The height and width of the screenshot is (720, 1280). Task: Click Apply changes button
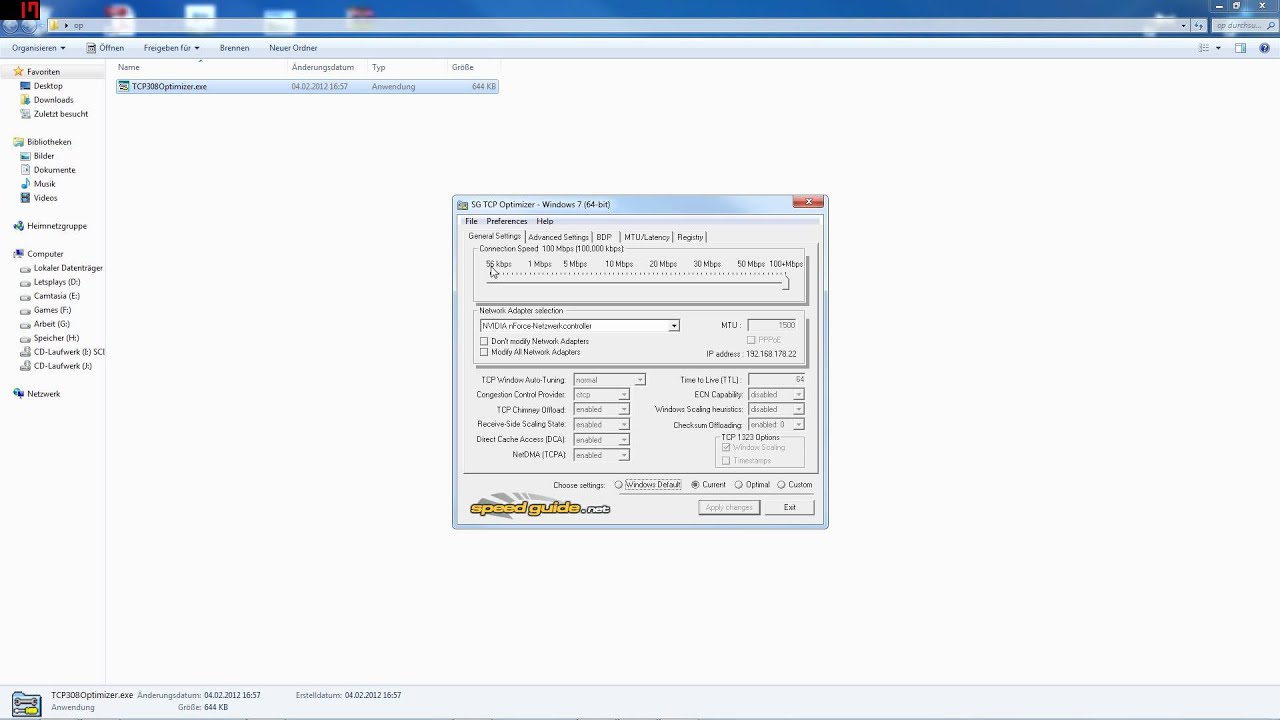(729, 507)
